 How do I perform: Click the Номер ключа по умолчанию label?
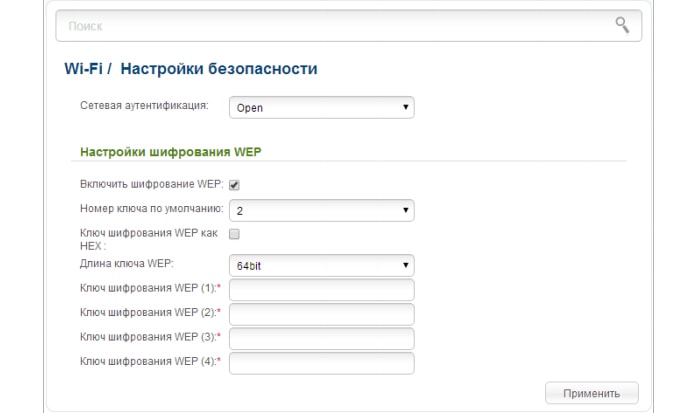(x=152, y=209)
